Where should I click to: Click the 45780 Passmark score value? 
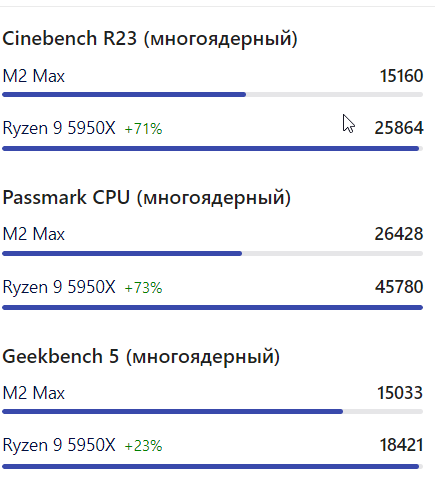click(x=399, y=287)
